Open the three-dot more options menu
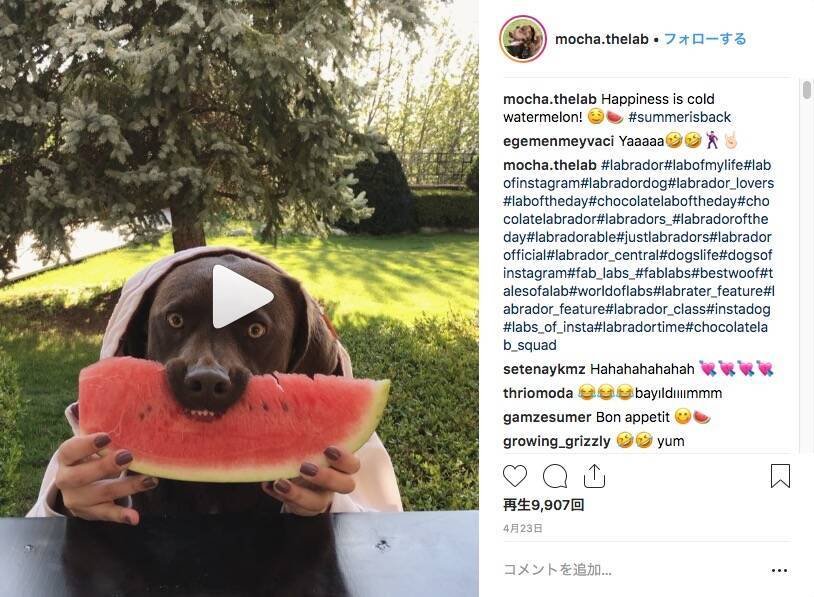Screen dimensions: 814x597 779,571
